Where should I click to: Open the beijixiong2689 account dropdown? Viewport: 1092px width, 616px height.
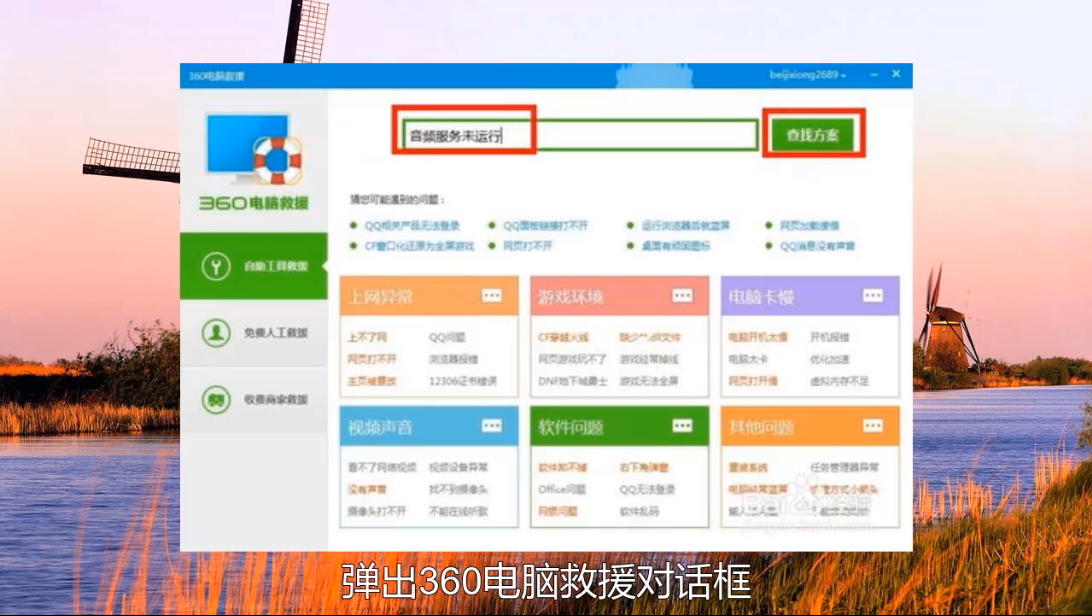[808, 76]
